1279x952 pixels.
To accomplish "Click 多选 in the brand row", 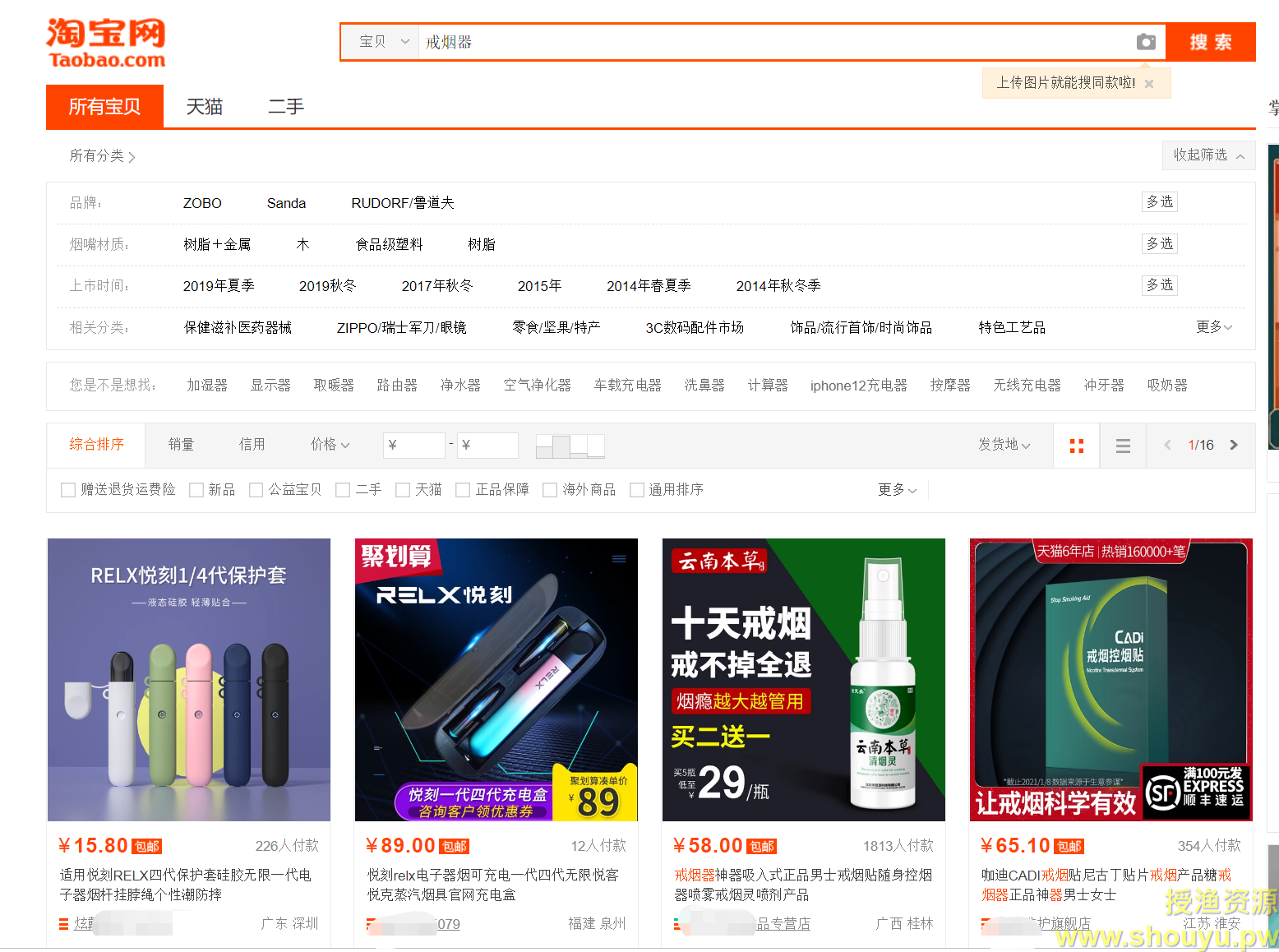I will pyautogui.click(x=1160, y=201).
